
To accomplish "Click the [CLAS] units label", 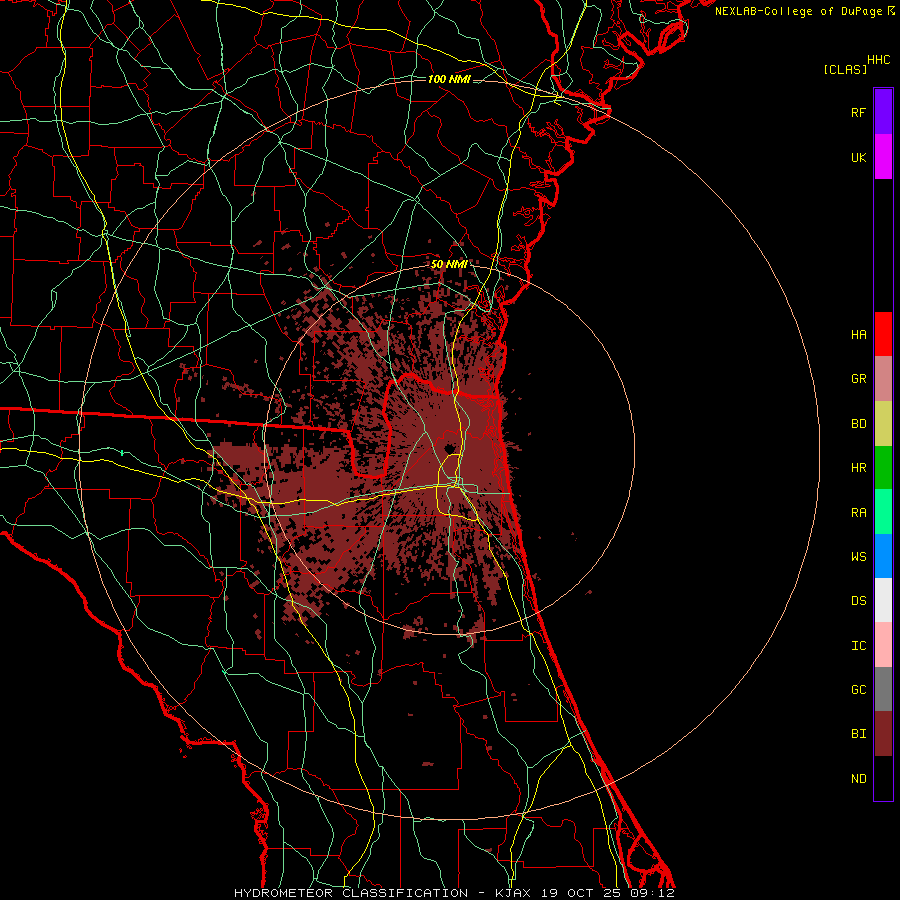I will tap(845, 69).
